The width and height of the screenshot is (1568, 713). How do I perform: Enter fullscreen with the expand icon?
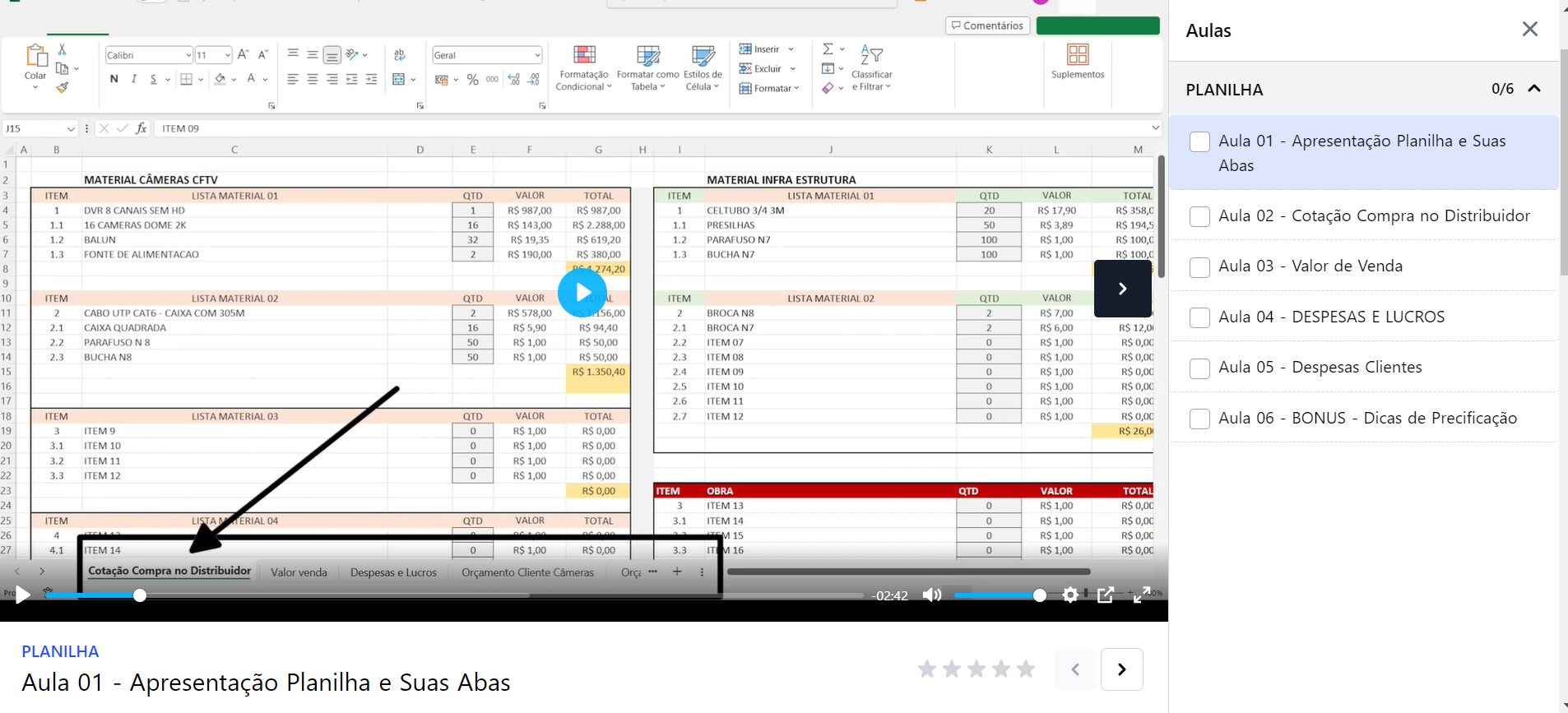[x=1142, y=595]
